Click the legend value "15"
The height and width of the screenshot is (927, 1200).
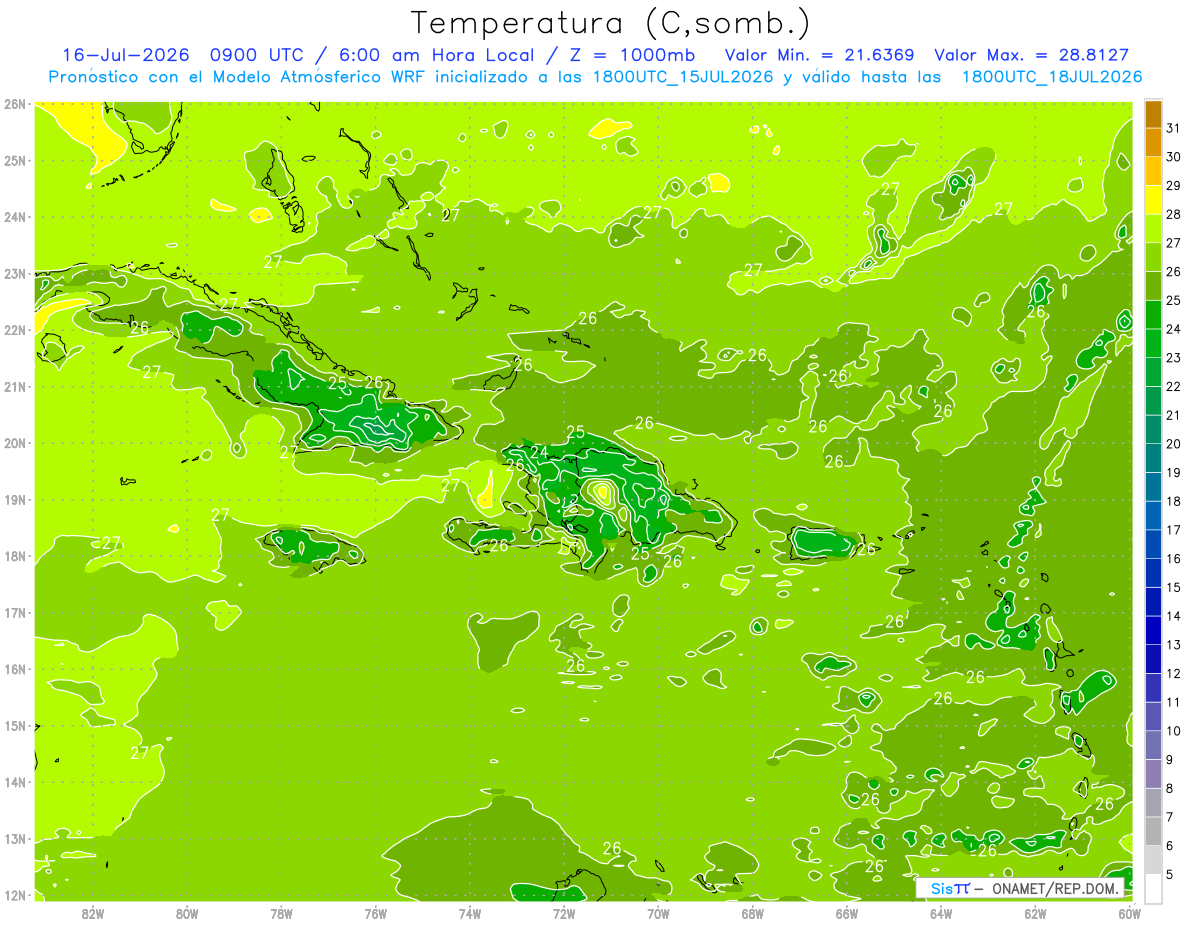(x=1174, y=587)
